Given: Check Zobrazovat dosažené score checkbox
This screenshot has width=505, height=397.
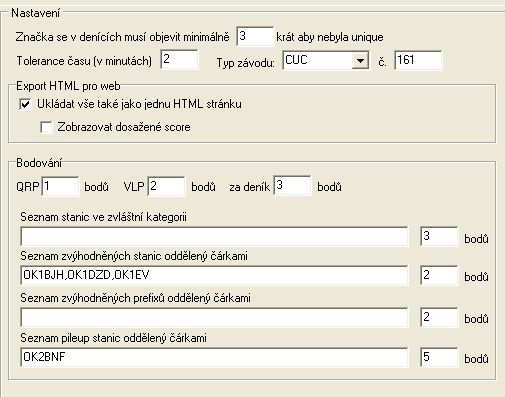Looking at the screenshot, I should click(x=46, y=127).
